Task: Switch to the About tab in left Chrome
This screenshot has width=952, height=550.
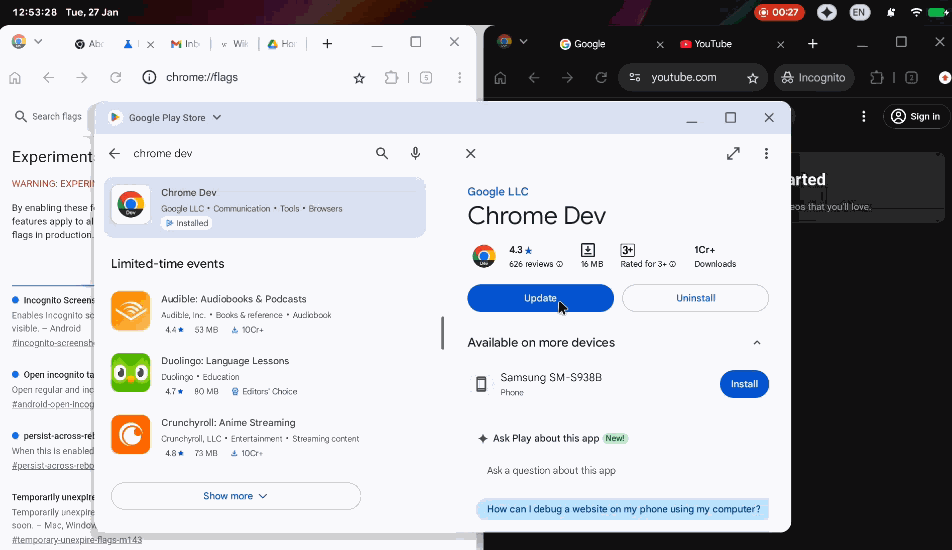Action: point(89,44)
